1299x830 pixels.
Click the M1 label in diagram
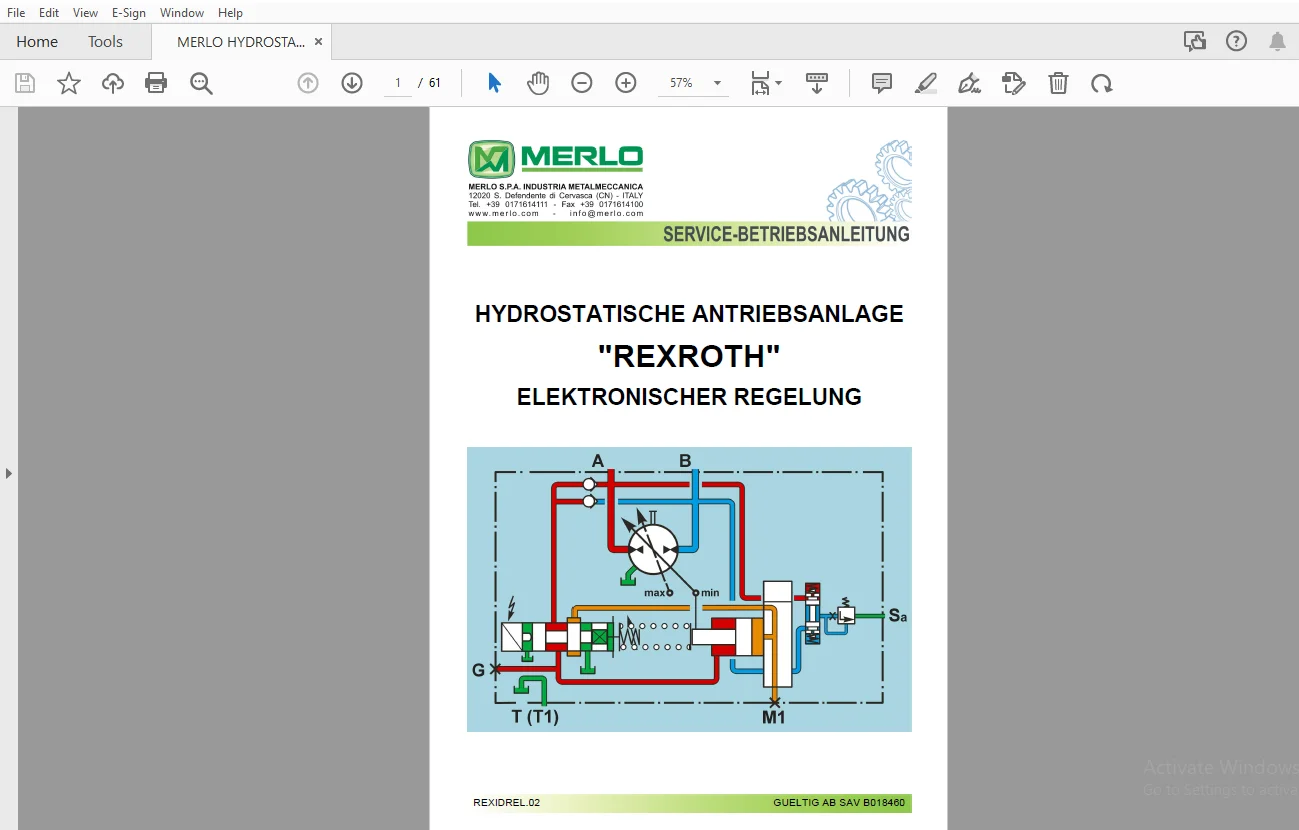coord(775,717)
